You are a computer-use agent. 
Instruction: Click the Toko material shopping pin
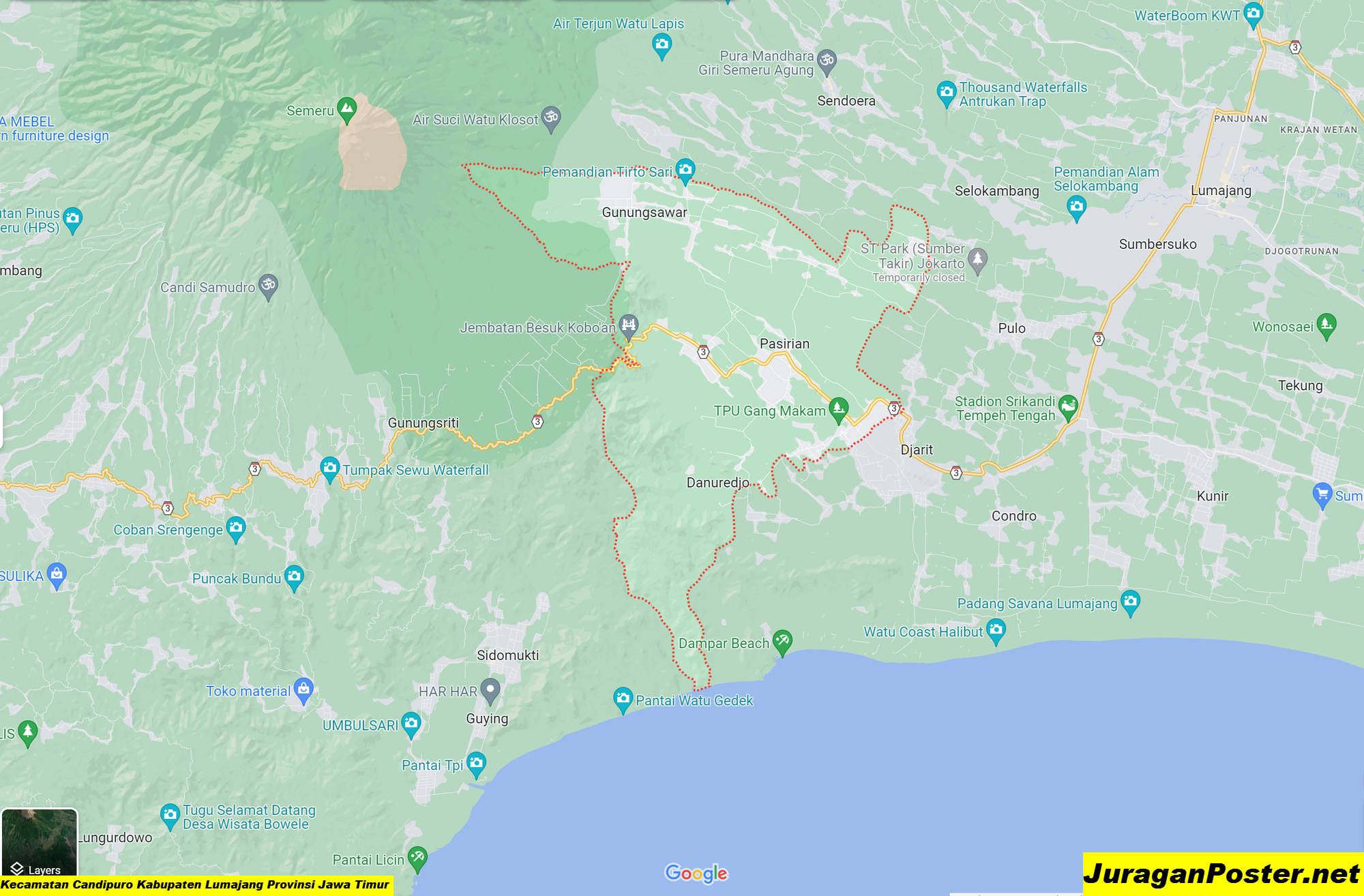304,689
